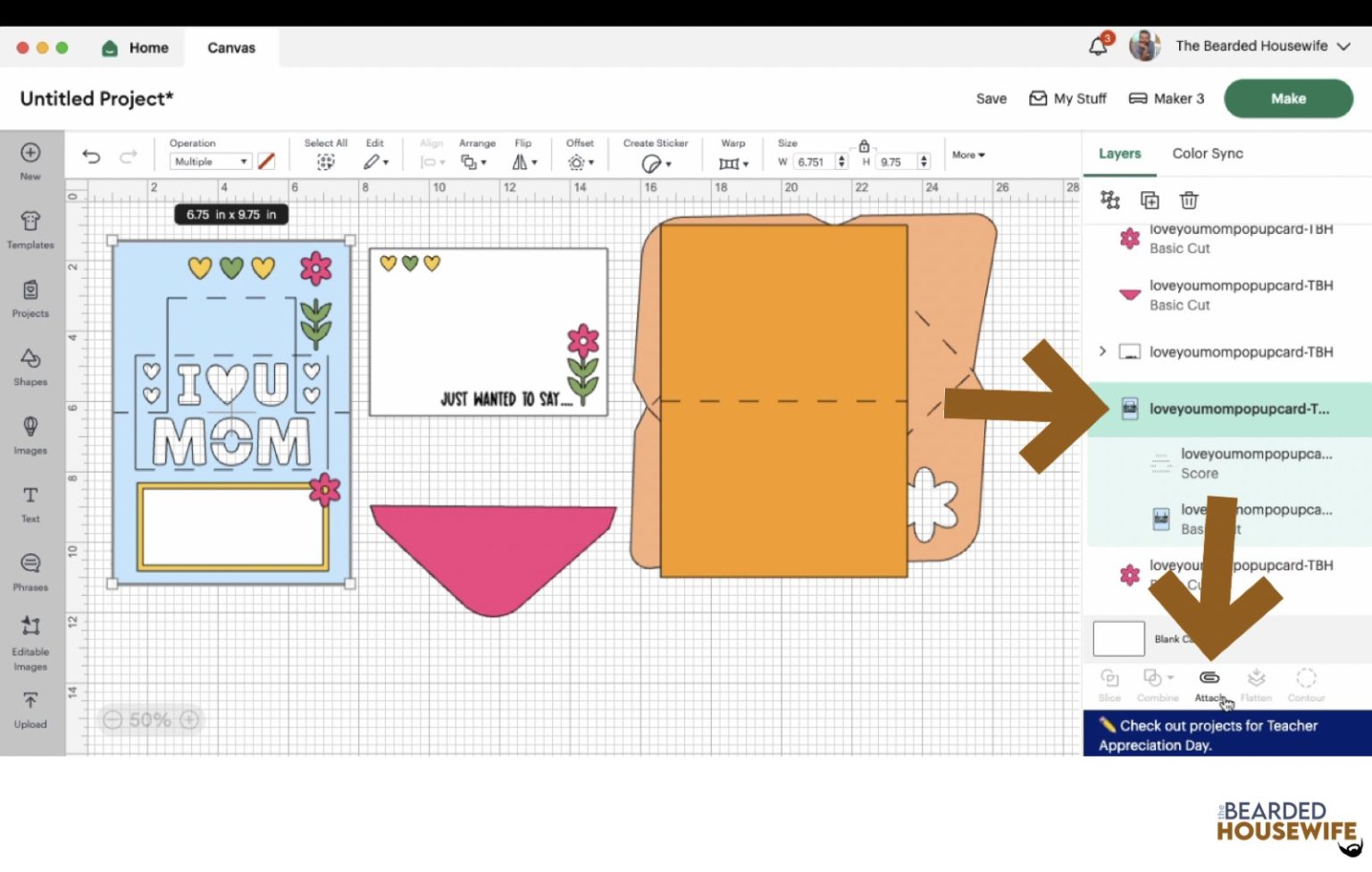1372x872 pixels.
Task: Zoom out with the minus icon
Action: (x=113, y=719)
